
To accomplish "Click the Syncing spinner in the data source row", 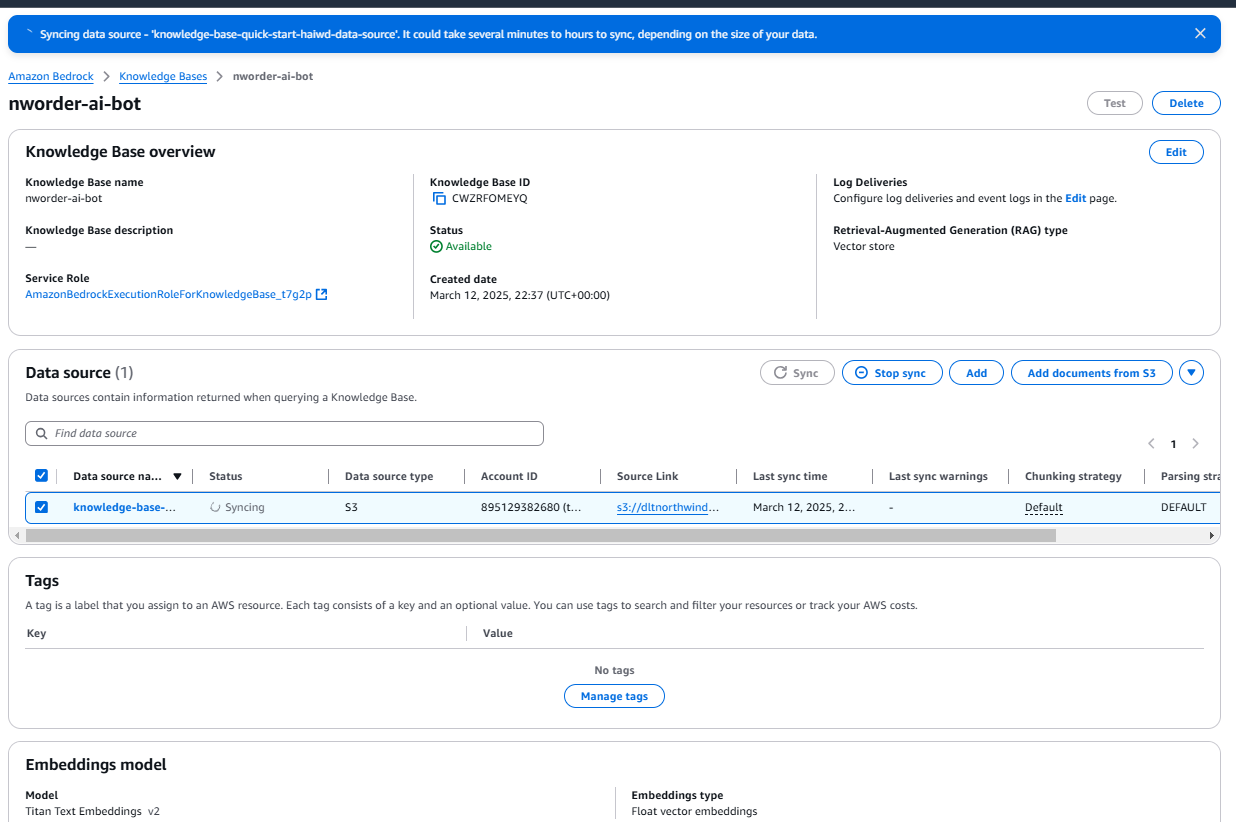I will (x=215, y=507).
